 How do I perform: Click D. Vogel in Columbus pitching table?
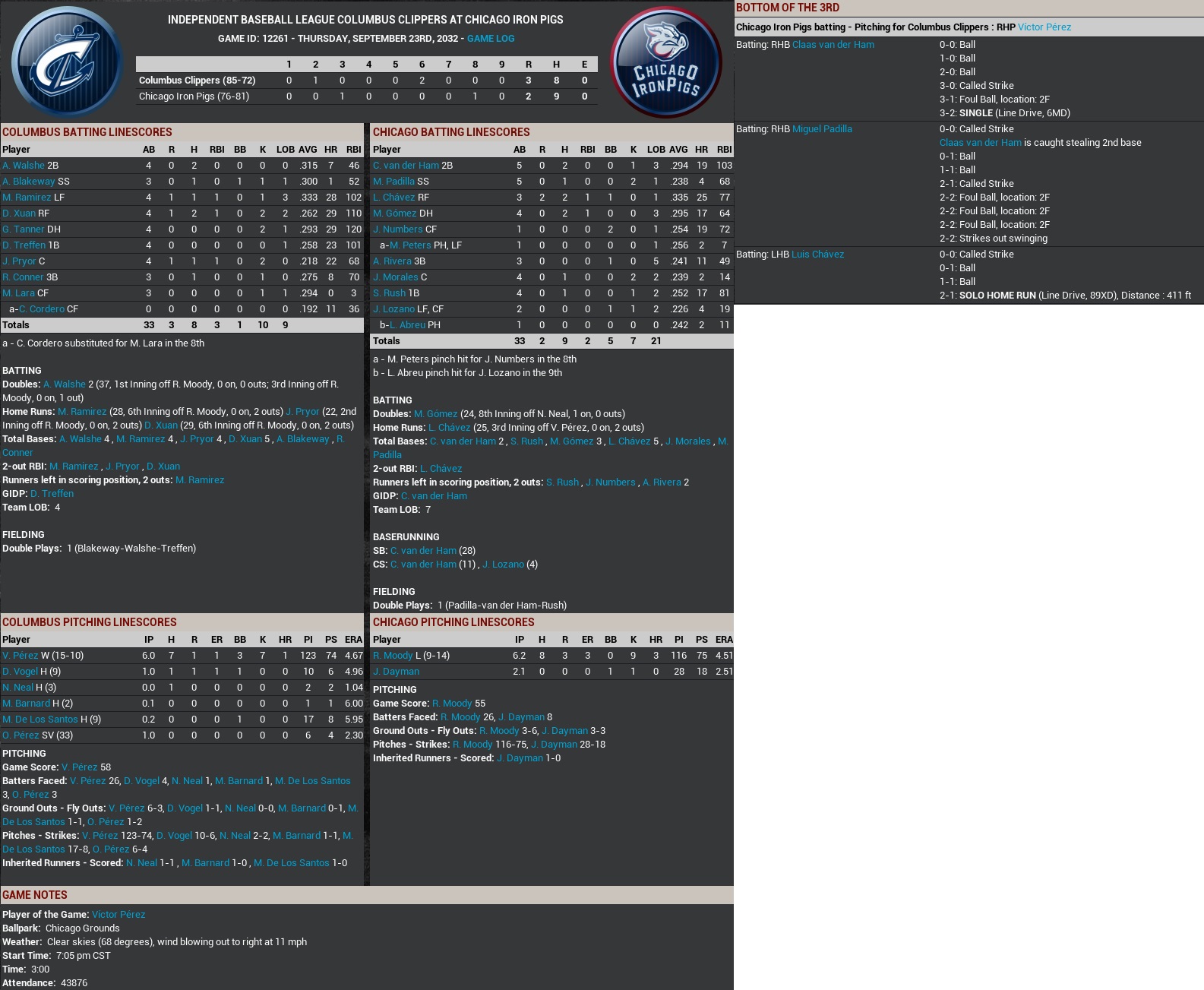tap(20, 672)
